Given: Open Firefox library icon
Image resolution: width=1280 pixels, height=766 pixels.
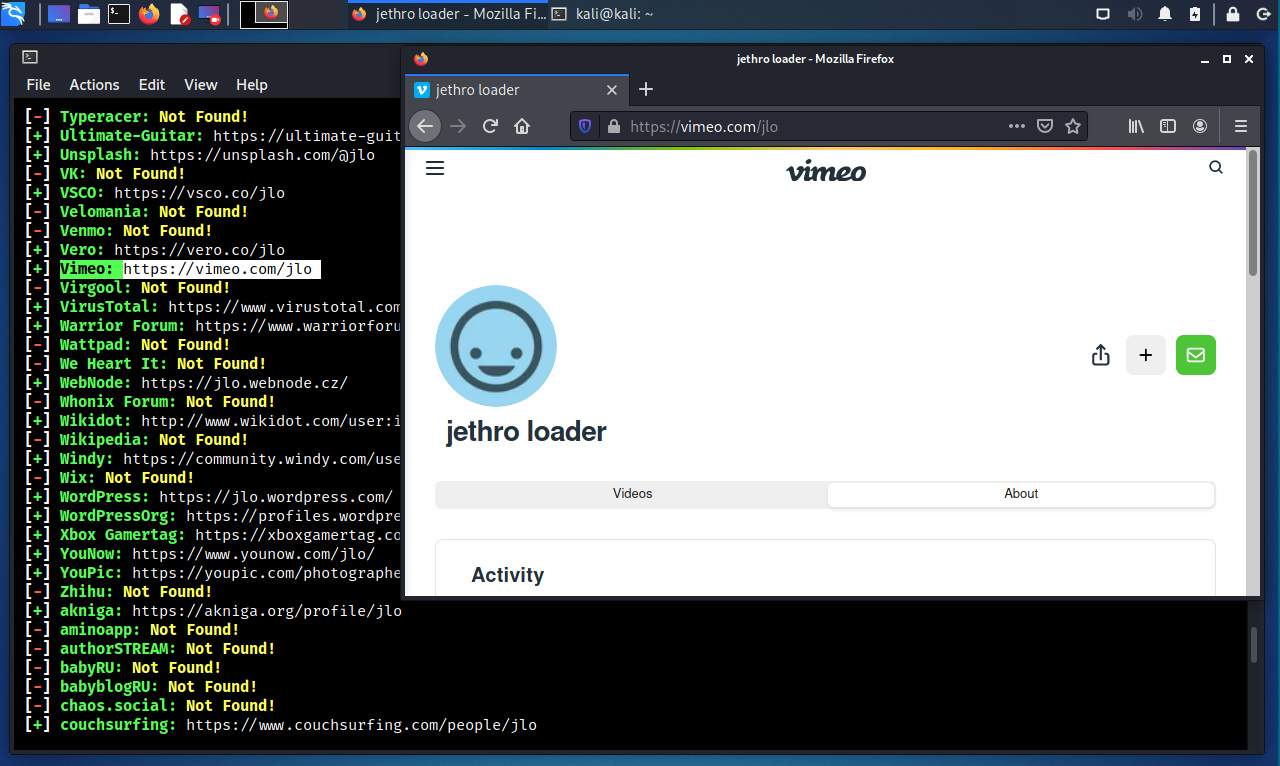Looking at the screenshot, I should point(1136,126).
